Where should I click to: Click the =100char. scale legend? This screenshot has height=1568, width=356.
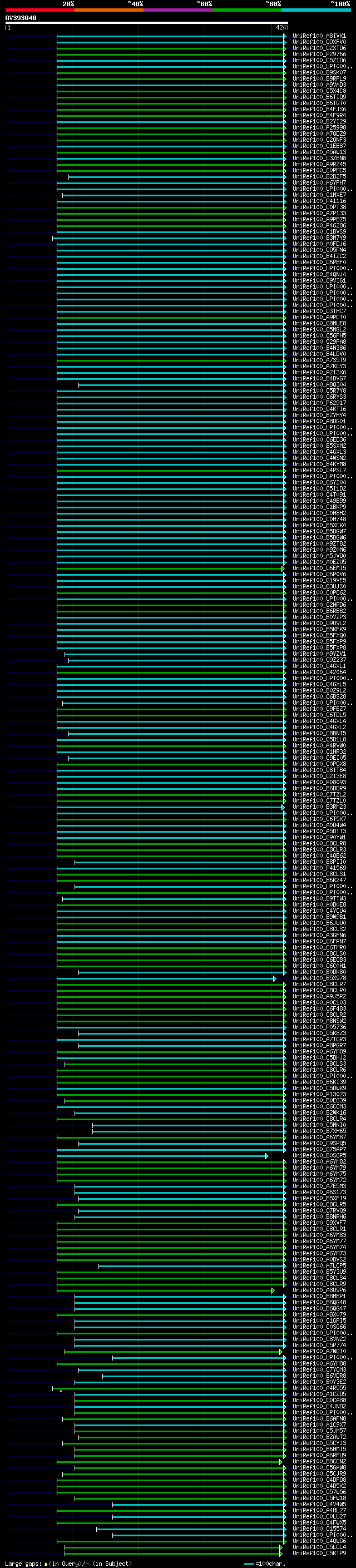(x=265, y=1564)
